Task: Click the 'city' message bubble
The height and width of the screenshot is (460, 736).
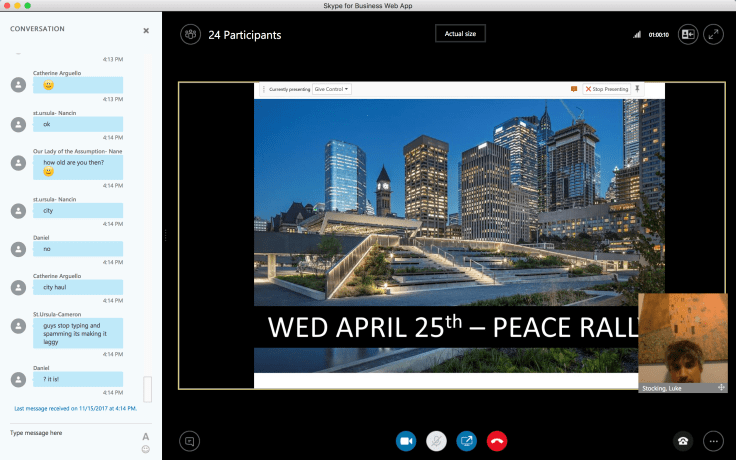Action: point(78,210)
